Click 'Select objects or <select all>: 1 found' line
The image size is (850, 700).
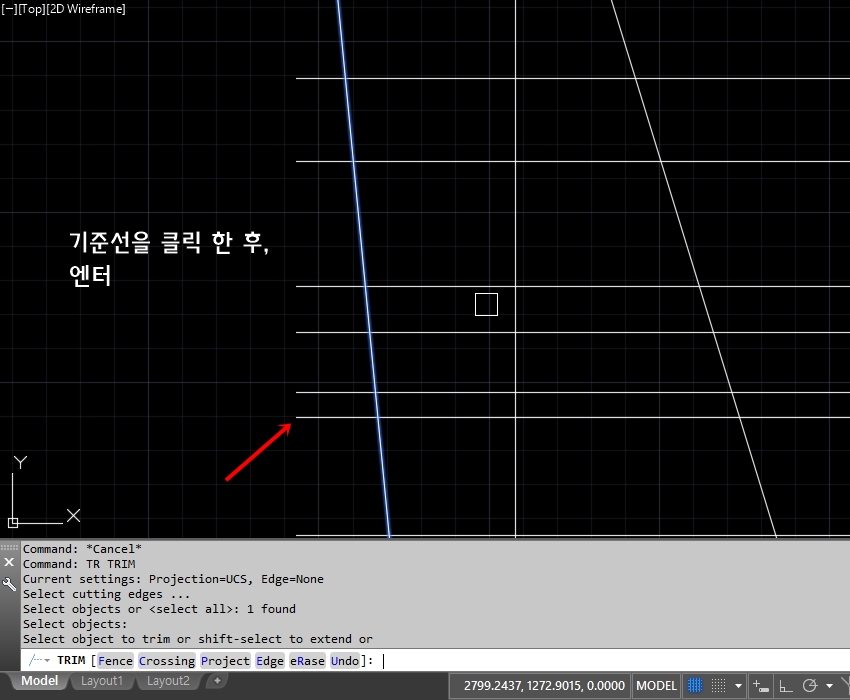[159, 609]
